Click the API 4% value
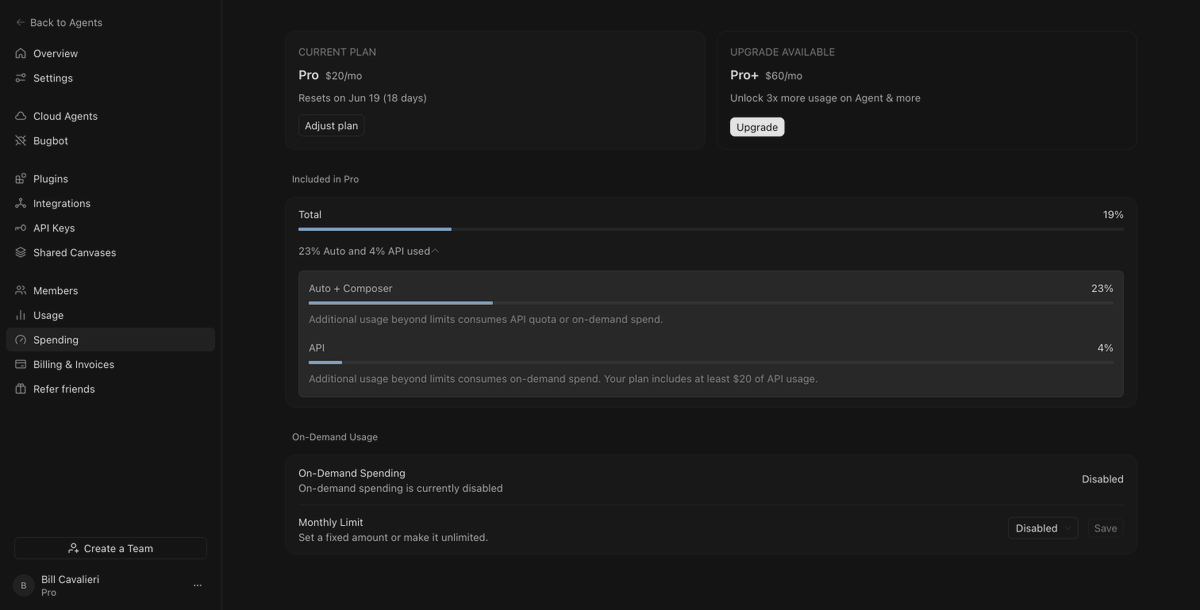This screenshot has width=1200, height=610. click(x=1105, y=348)
